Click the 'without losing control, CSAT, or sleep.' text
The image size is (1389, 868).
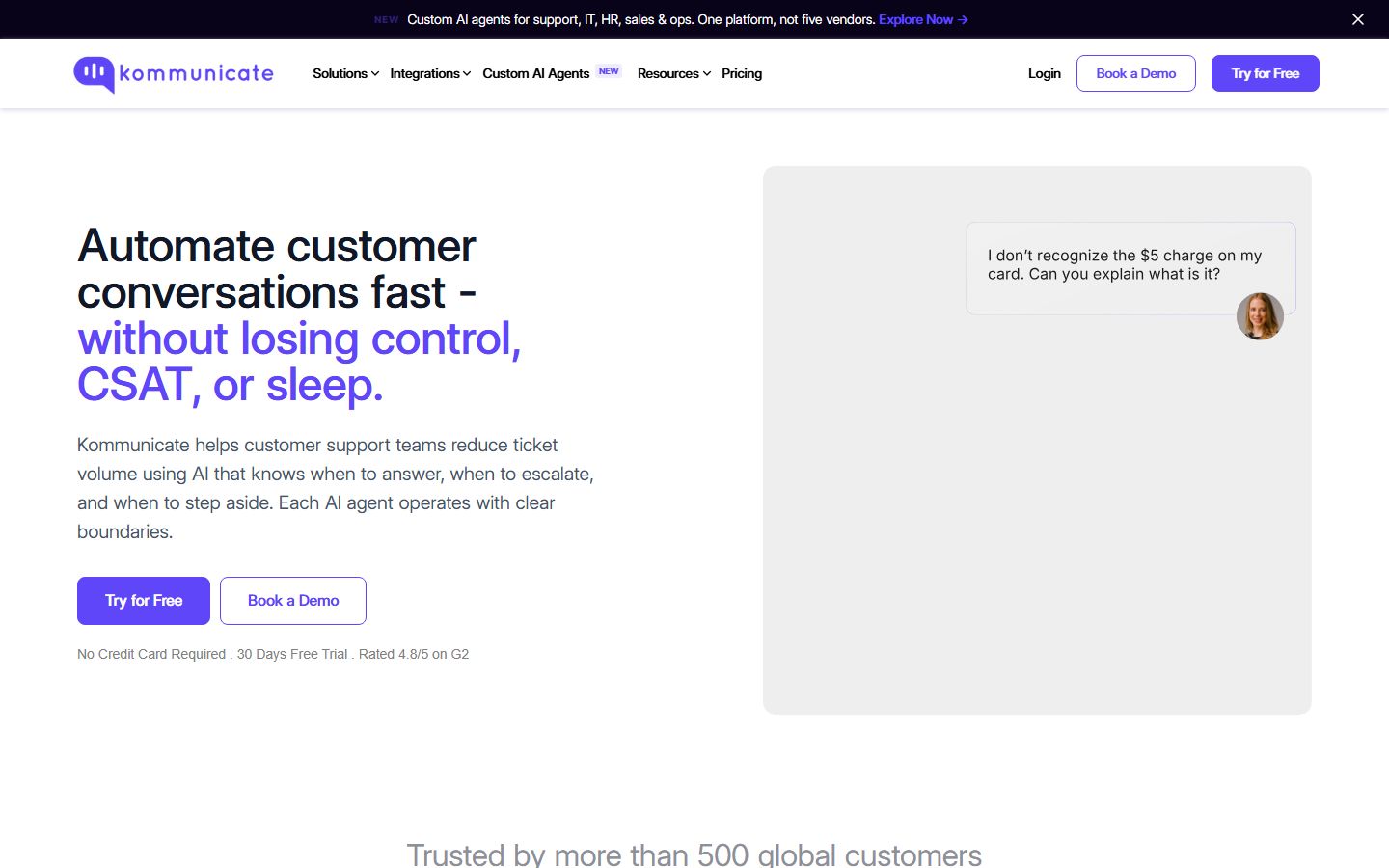299,362
